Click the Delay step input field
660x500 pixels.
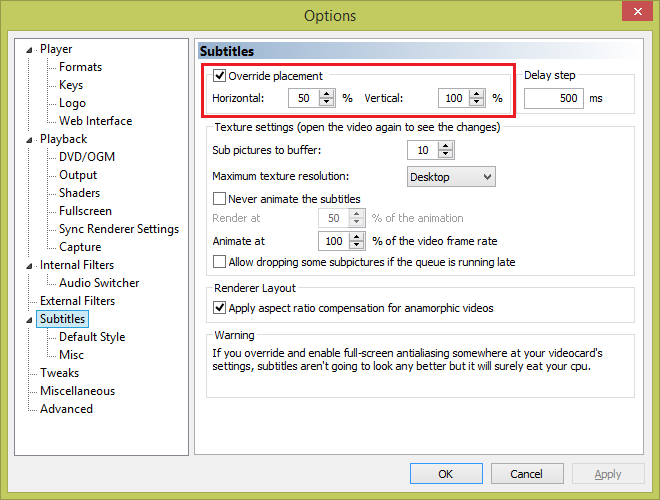553,98
